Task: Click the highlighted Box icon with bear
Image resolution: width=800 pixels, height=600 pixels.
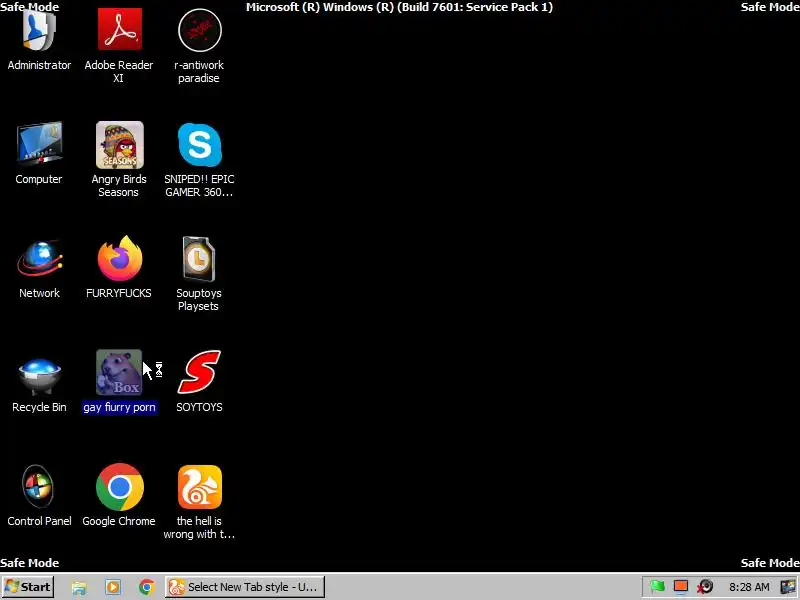Action: (119, 372)
